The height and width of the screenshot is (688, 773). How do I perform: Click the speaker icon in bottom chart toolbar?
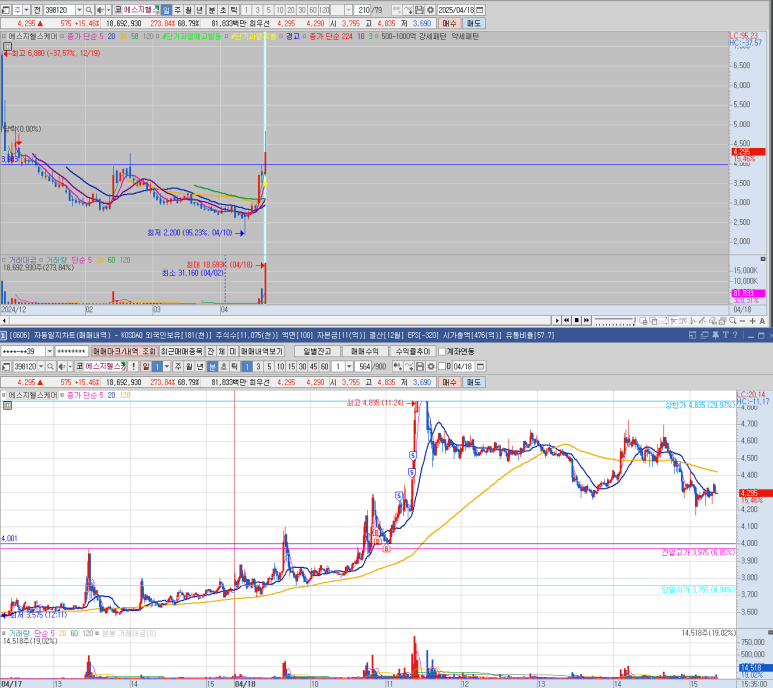coord(62,367)
